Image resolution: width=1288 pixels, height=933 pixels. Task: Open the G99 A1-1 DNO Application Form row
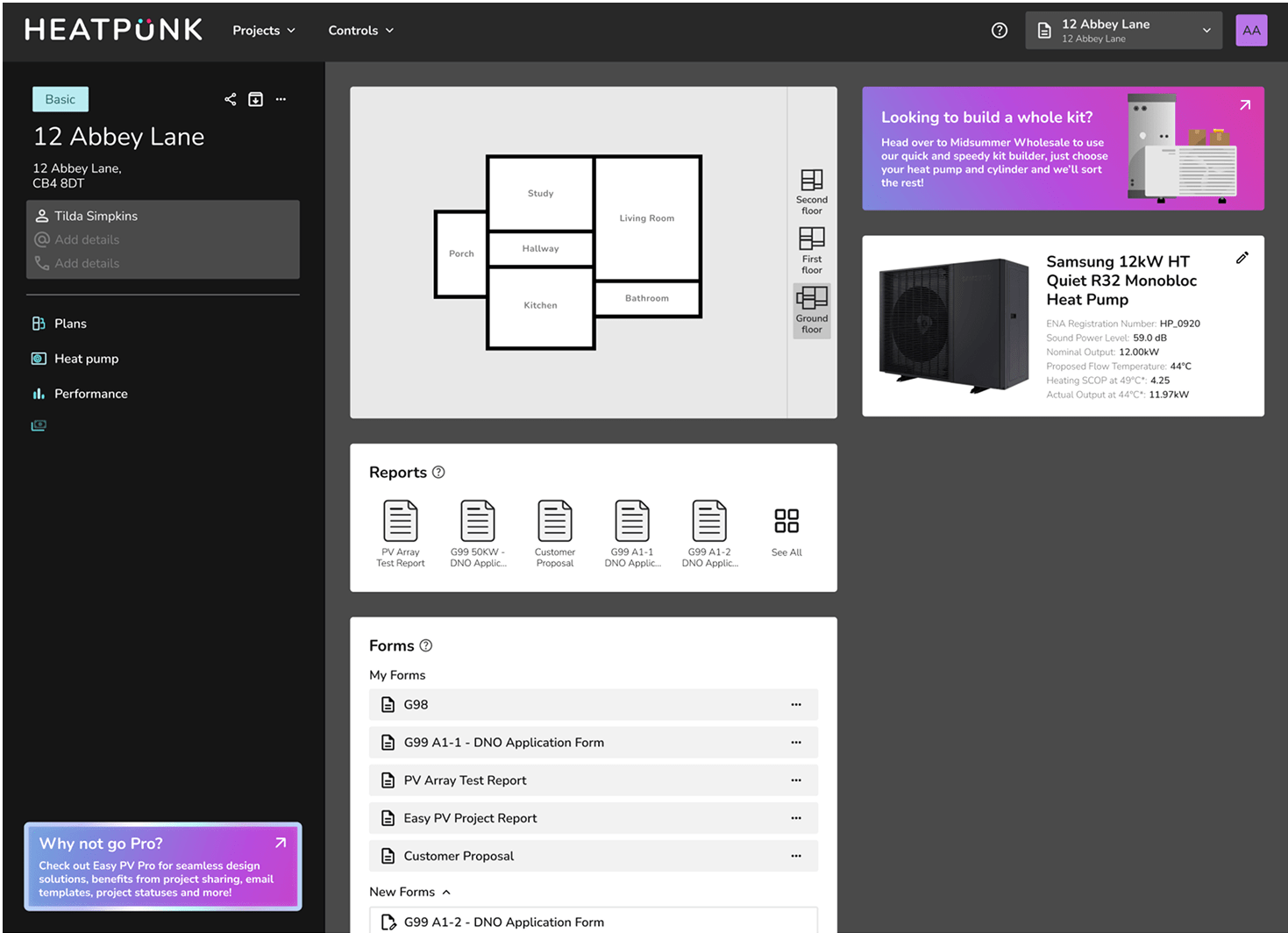point(594,743)
